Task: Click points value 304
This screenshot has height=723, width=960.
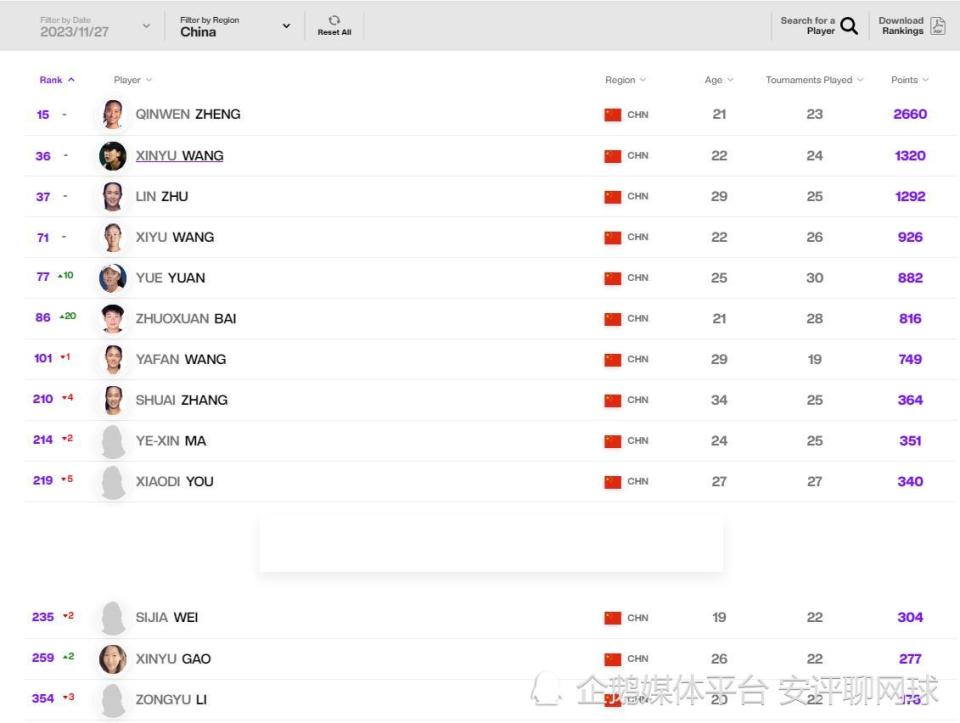Action: [x=910, y=617]
